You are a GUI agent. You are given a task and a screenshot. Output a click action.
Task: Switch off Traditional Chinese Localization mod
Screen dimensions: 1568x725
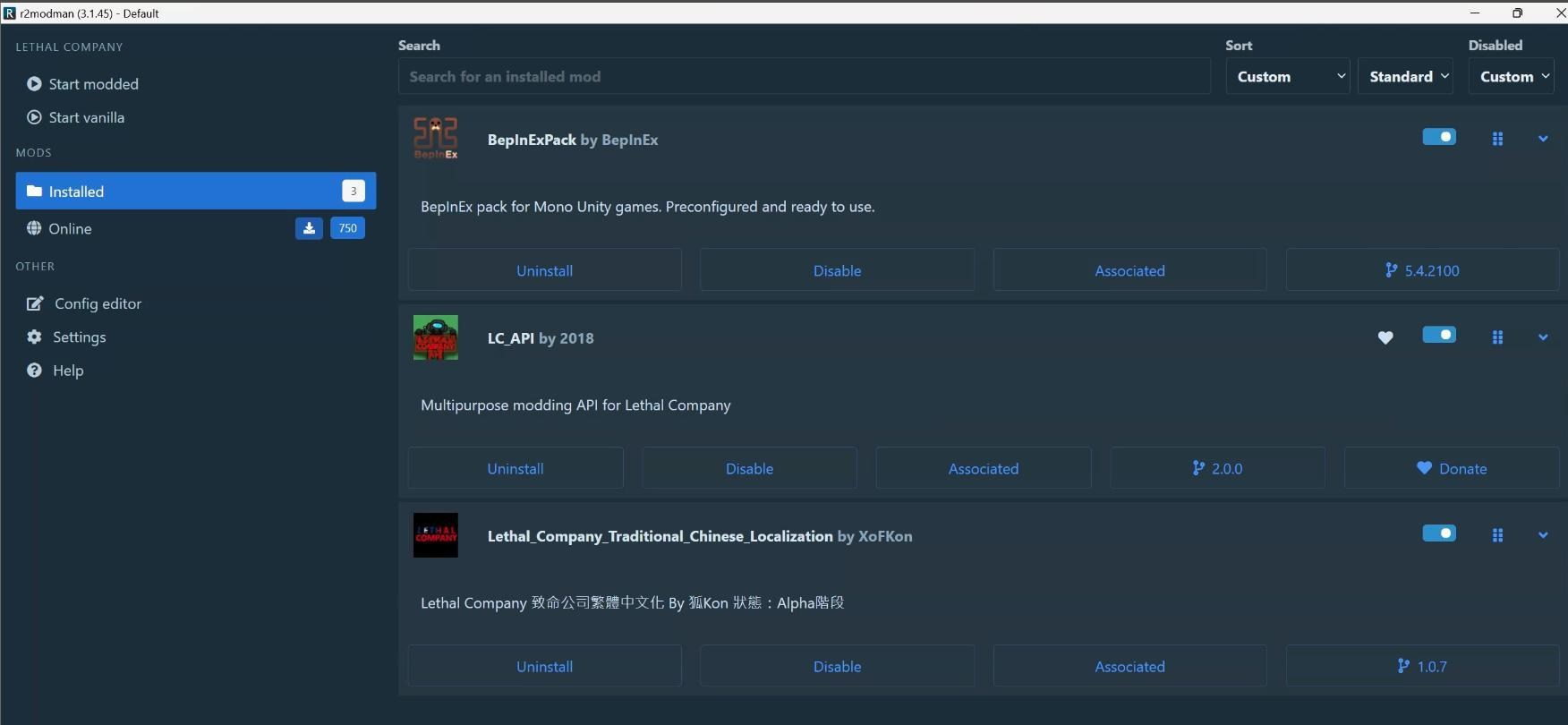tap(1439, 533)
